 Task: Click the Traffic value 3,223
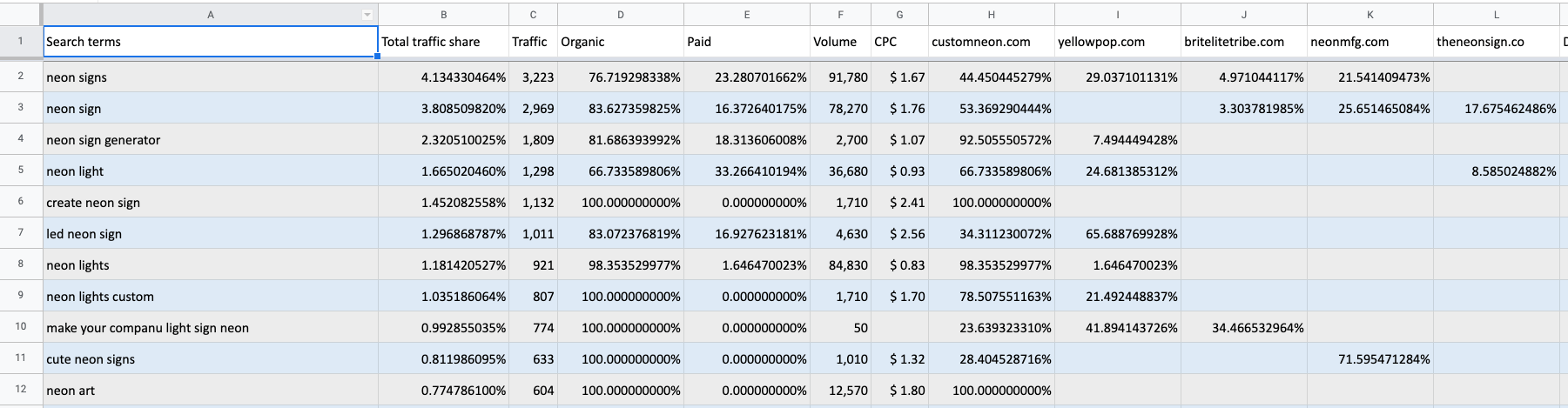[x=533, y=77]
